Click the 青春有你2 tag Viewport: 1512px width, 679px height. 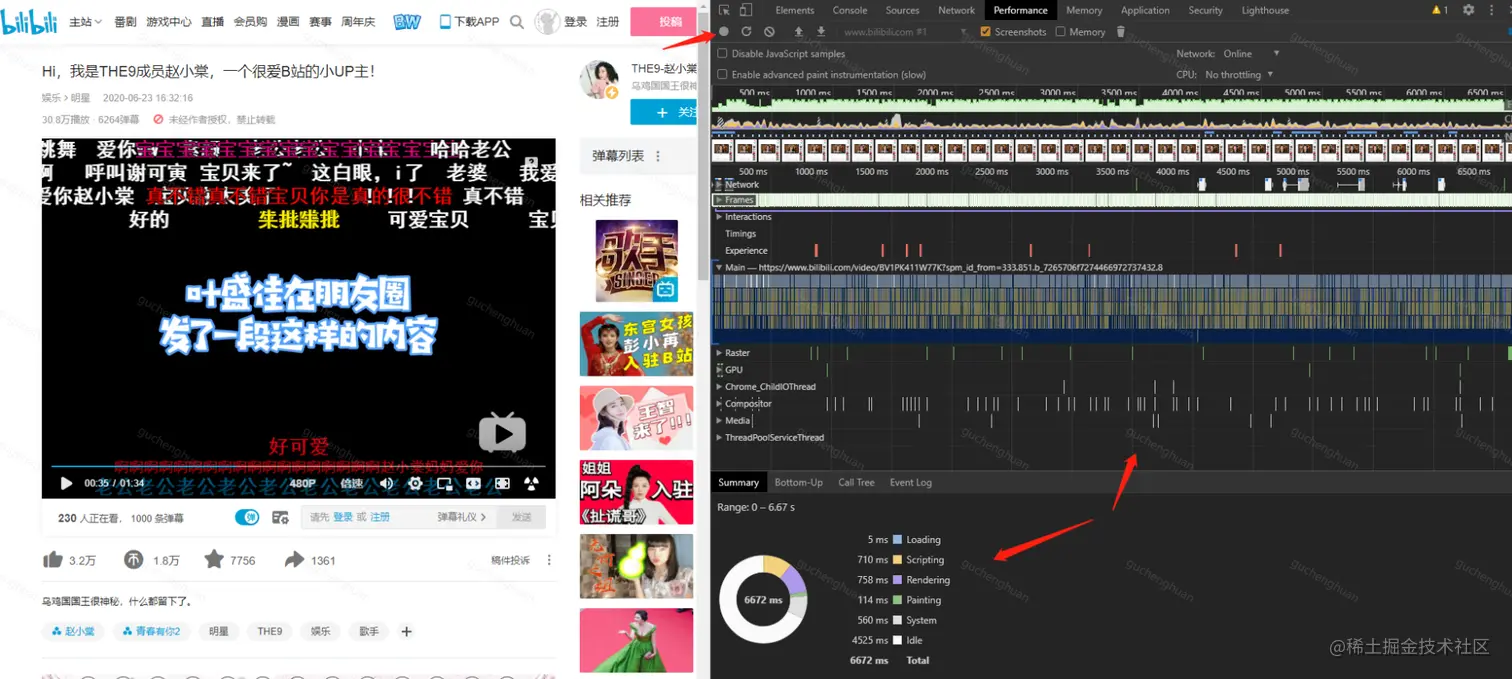[x=151, y=631]
